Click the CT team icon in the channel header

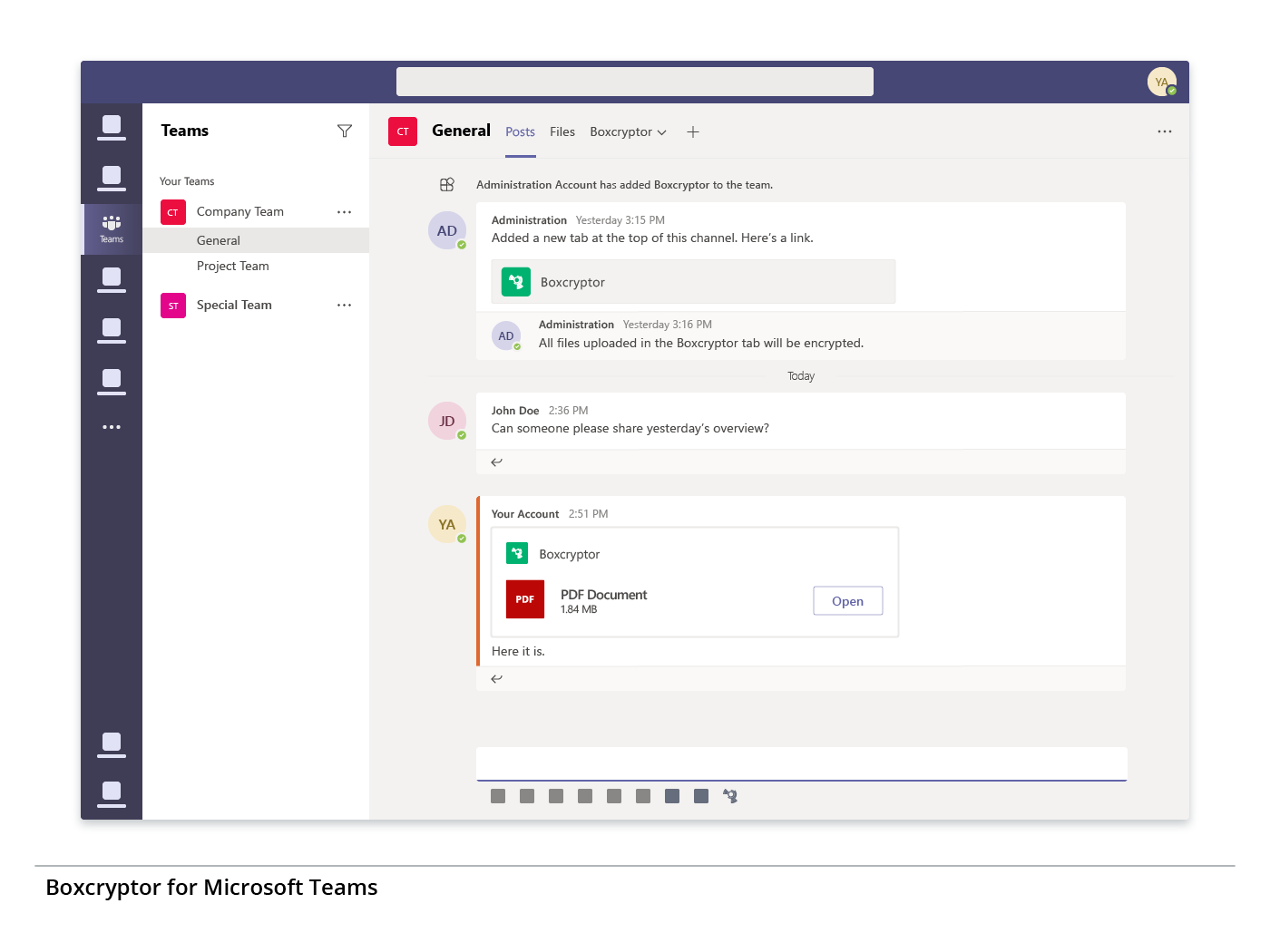[403, 131]
